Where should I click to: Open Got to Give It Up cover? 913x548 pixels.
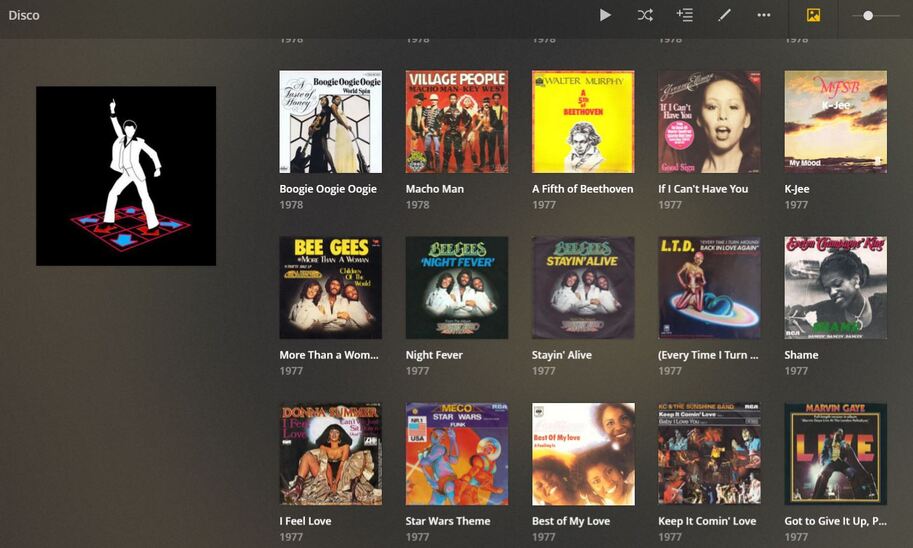836,454
